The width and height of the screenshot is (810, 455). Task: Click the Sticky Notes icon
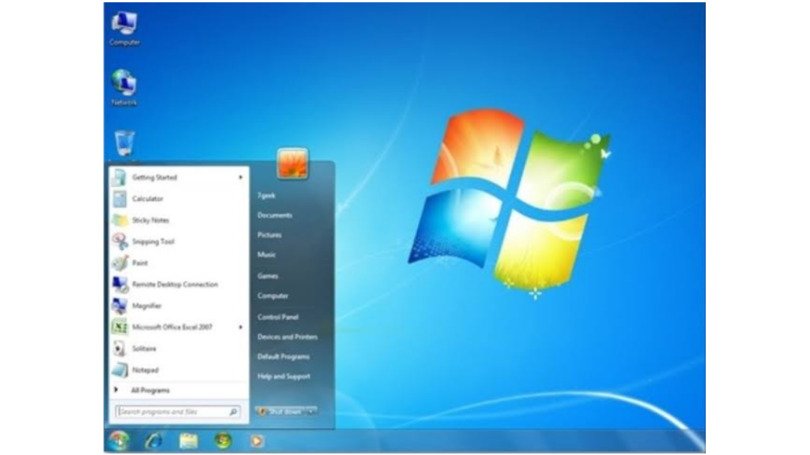(119, 220)
